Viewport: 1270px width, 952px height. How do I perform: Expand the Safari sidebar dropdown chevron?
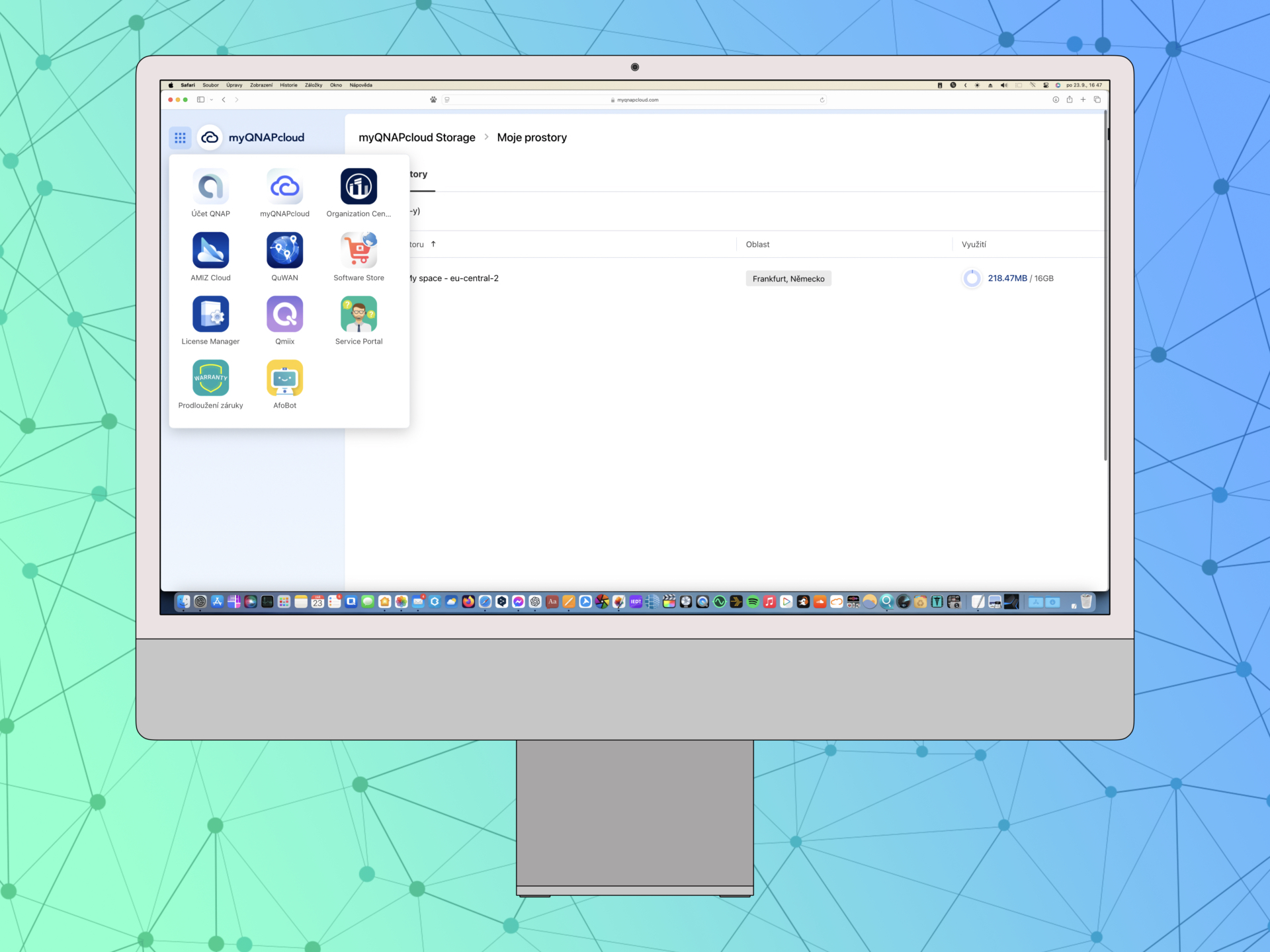[x=211, y=100]
